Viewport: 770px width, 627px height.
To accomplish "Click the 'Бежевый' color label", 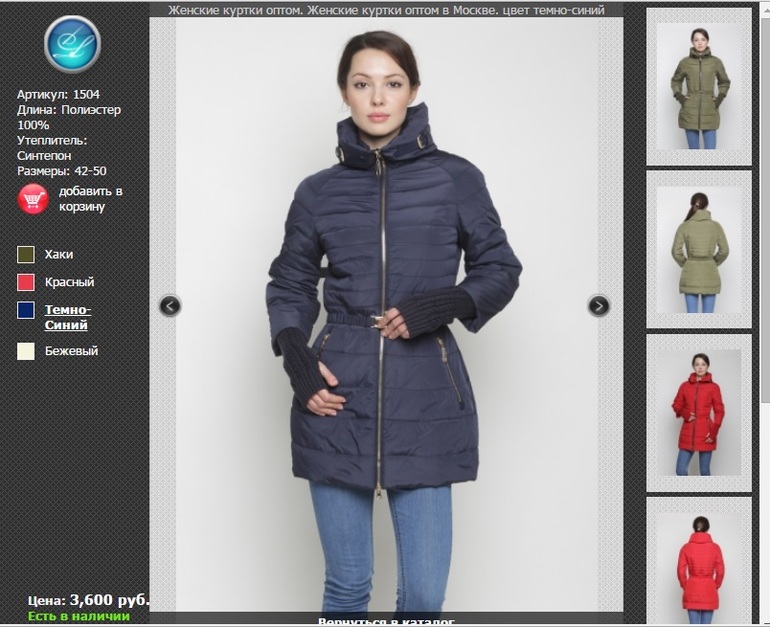I will tap(71, 351).
